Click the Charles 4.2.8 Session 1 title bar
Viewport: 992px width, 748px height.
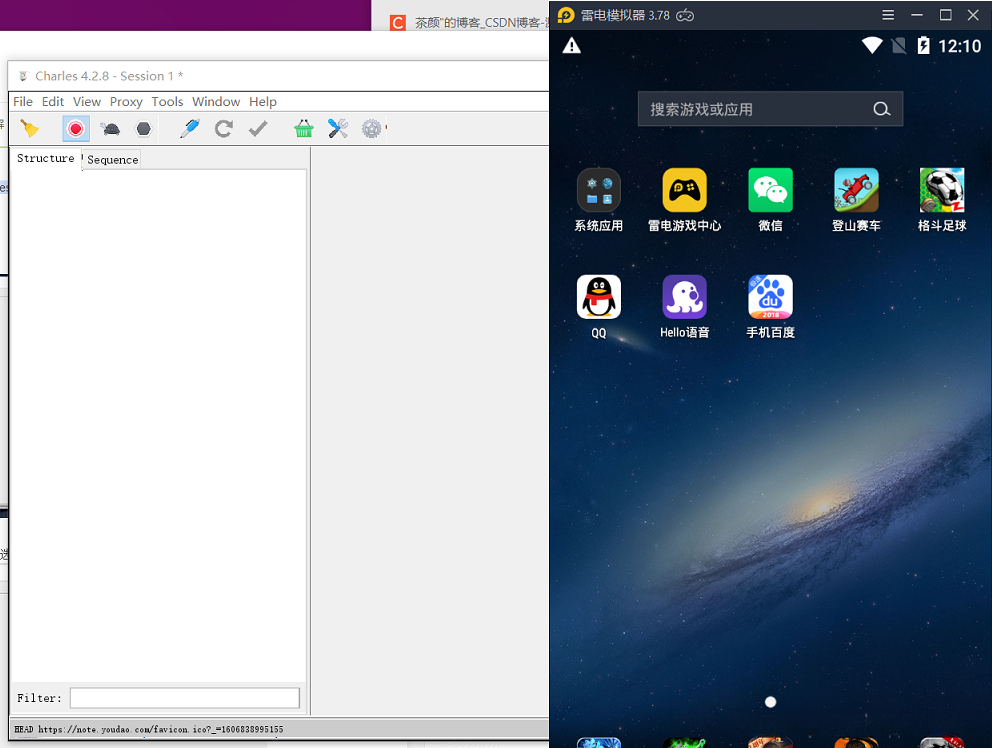pos(278,76)
